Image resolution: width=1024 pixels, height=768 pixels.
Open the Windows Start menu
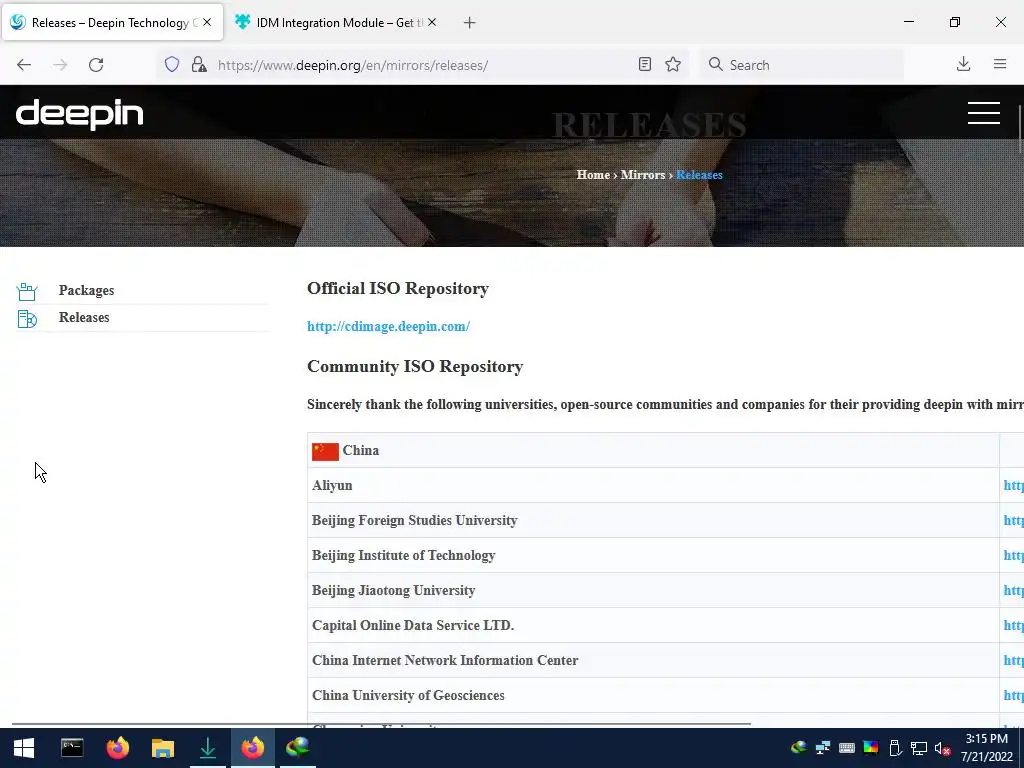pos(24,748)
